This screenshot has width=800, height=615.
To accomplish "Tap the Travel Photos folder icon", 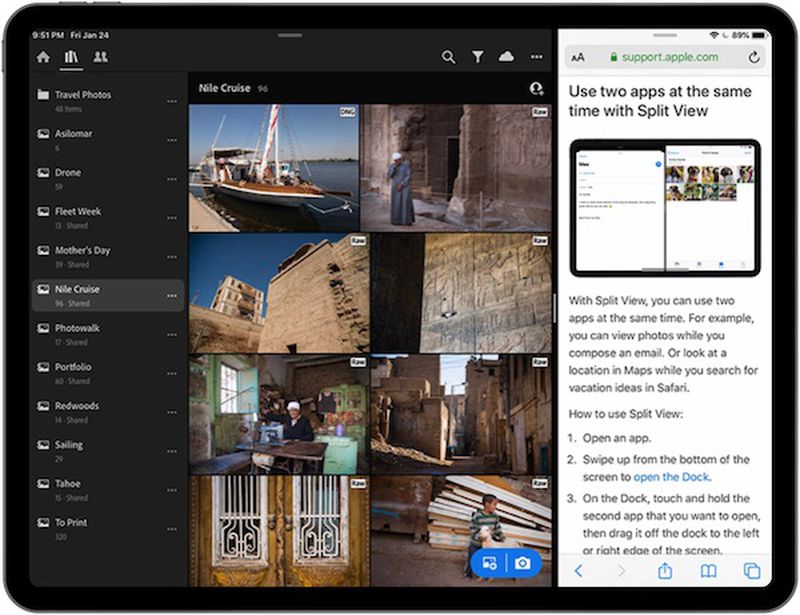I will pyautogui.click(x=43, y=94).
